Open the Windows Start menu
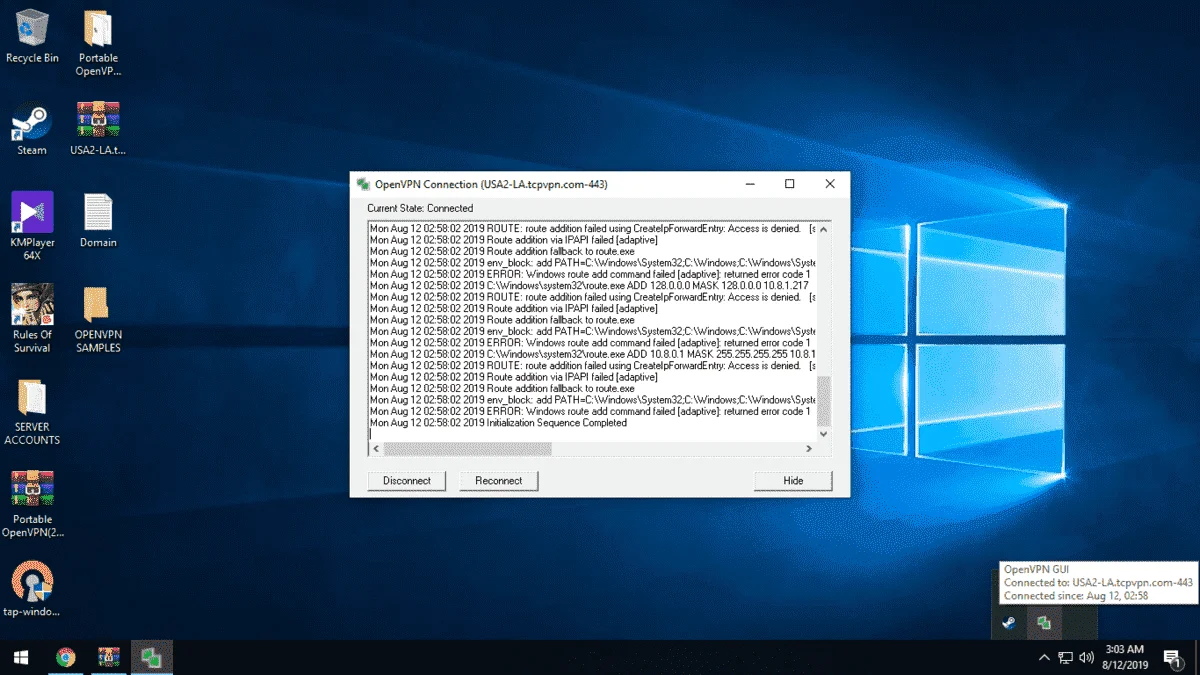 coord(21,657)
